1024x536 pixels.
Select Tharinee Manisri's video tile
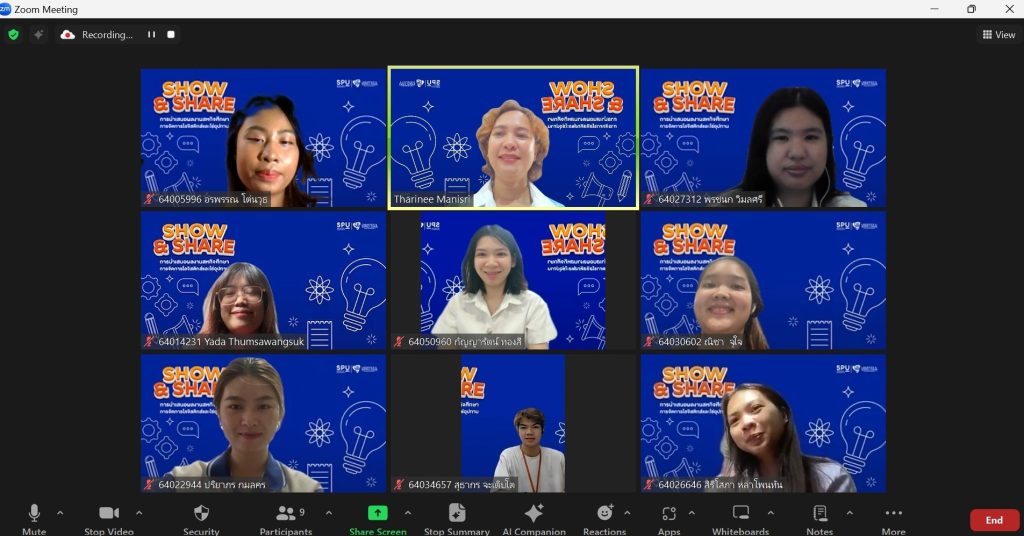pos(513,138)
